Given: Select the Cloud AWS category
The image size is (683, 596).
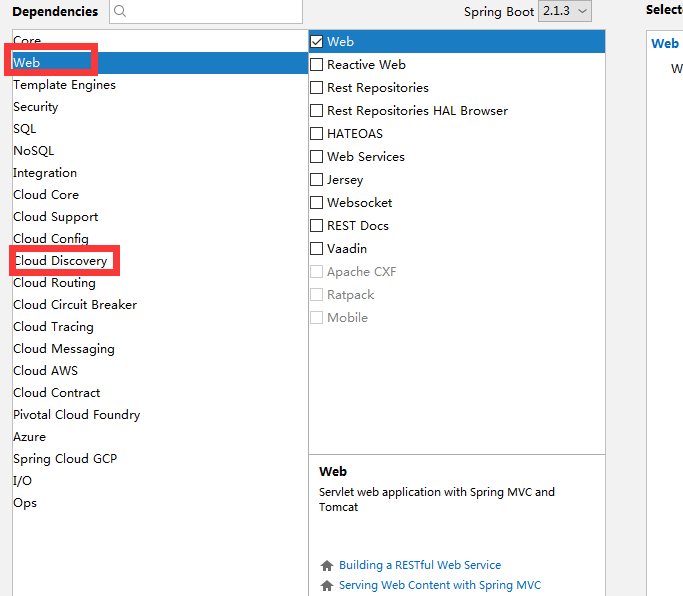Looking at the screenshot, I should (160, 371).
